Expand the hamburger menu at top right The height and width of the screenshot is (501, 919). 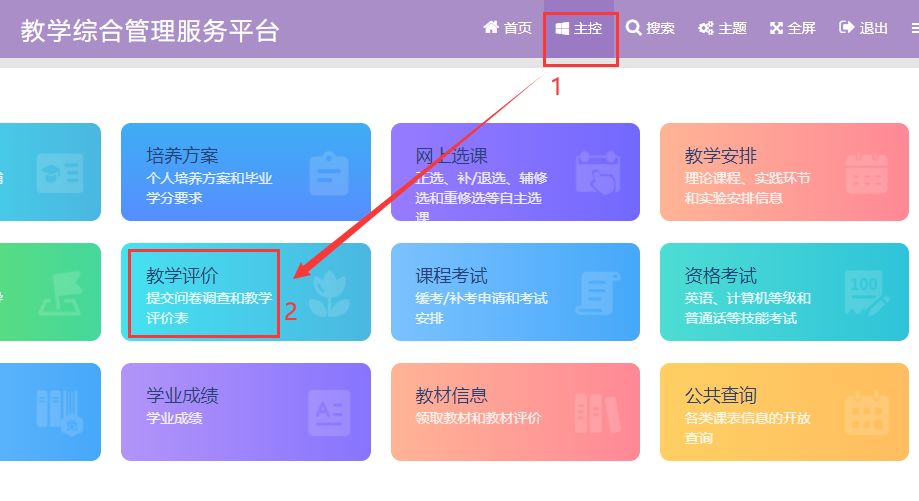tap(914, 28)
